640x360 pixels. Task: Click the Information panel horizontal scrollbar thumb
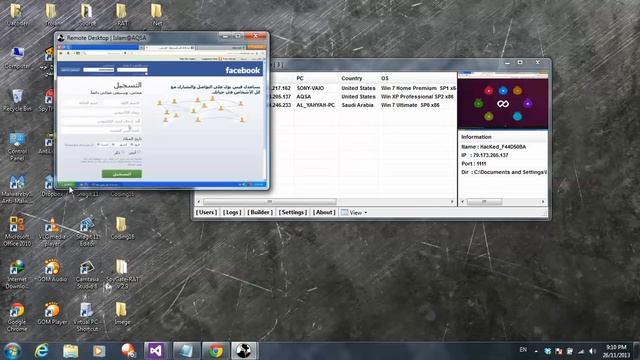(484, 202)
